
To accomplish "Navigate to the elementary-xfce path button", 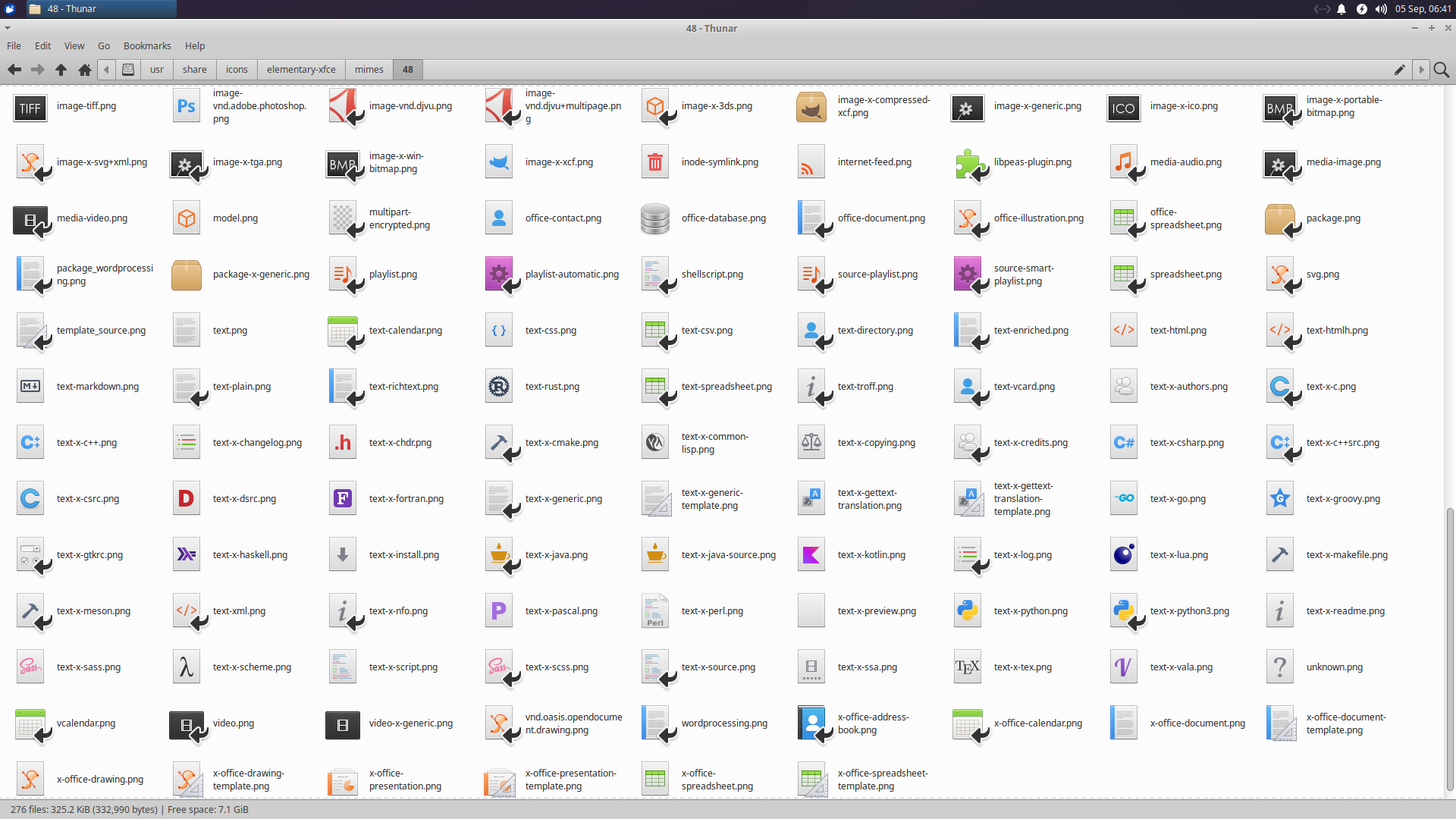I will tap(300, 69).
